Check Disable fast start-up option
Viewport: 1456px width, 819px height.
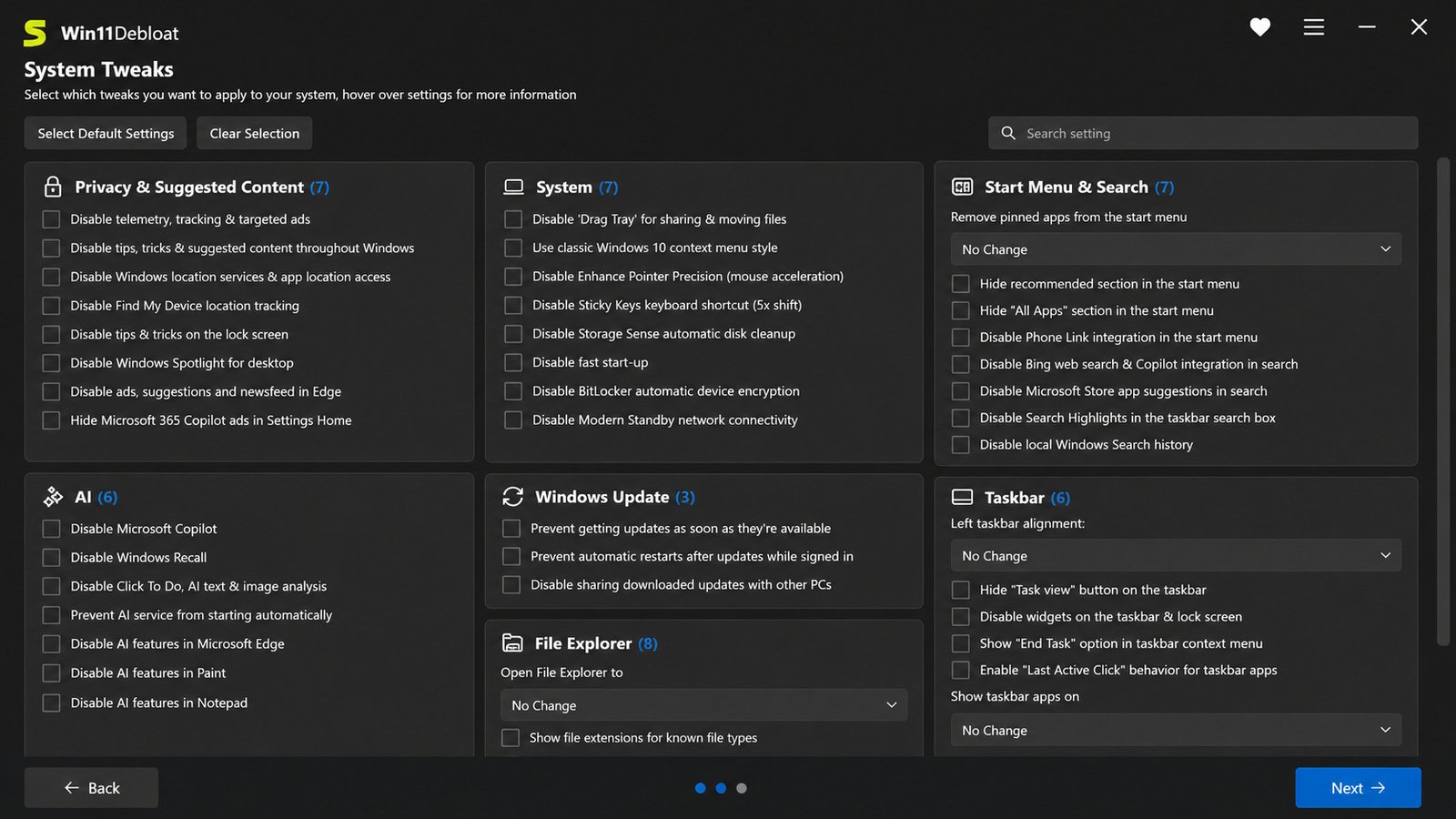pos(513,362)
